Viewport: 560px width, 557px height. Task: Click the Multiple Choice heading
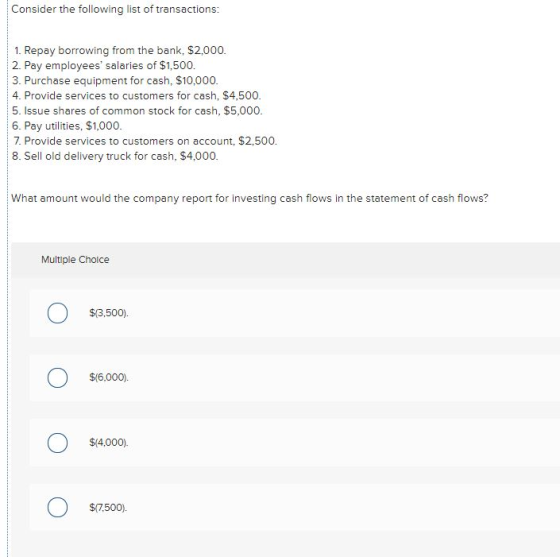(x=75, y=260)
